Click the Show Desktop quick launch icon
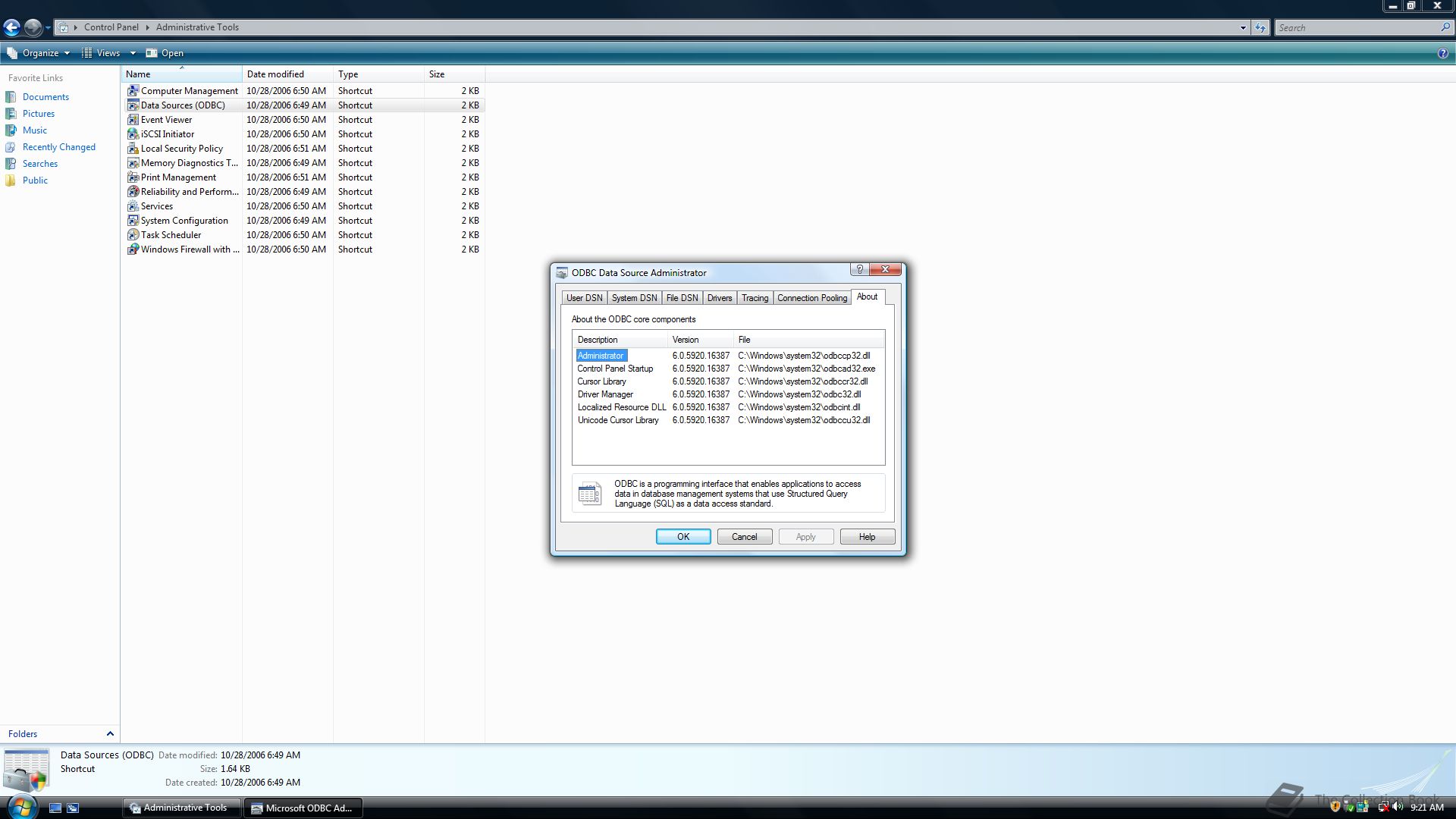Viewport: 1456px width, 819px height. pyautogui.click(x=55, y=808)
